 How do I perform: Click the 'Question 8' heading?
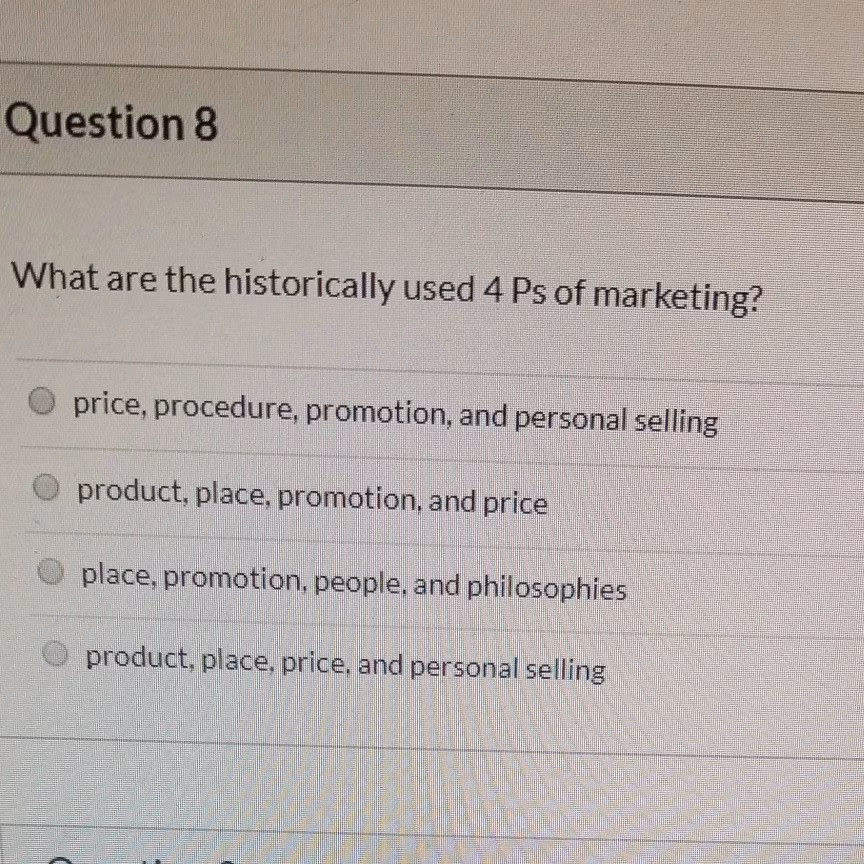click(x=111, y=124)
